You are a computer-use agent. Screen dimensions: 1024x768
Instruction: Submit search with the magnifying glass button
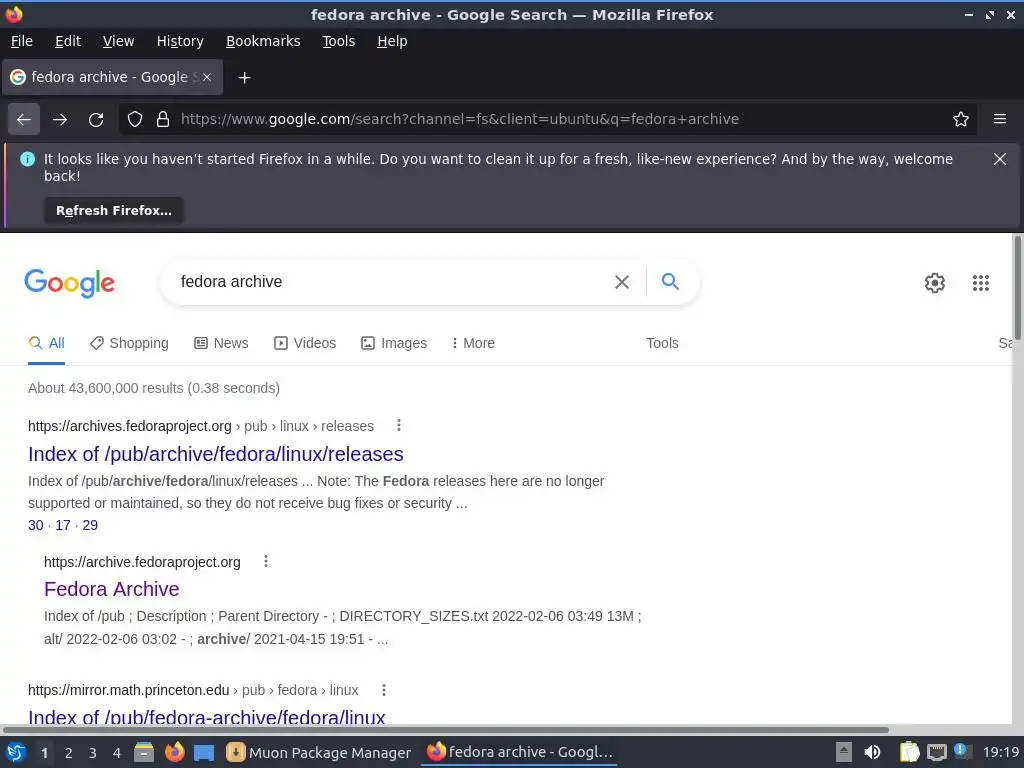[670, 281]
